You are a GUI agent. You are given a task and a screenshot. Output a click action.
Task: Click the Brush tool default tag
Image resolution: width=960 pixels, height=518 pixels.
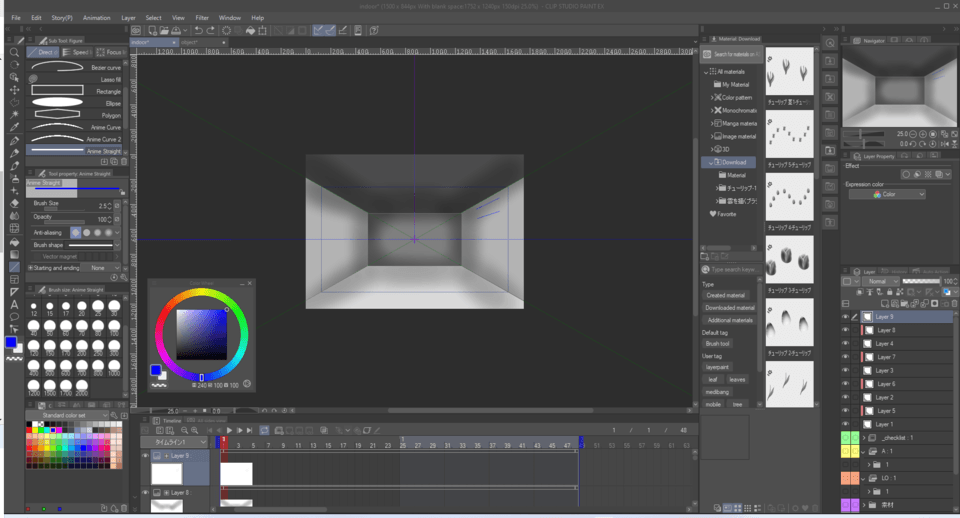tap(717, 343)
